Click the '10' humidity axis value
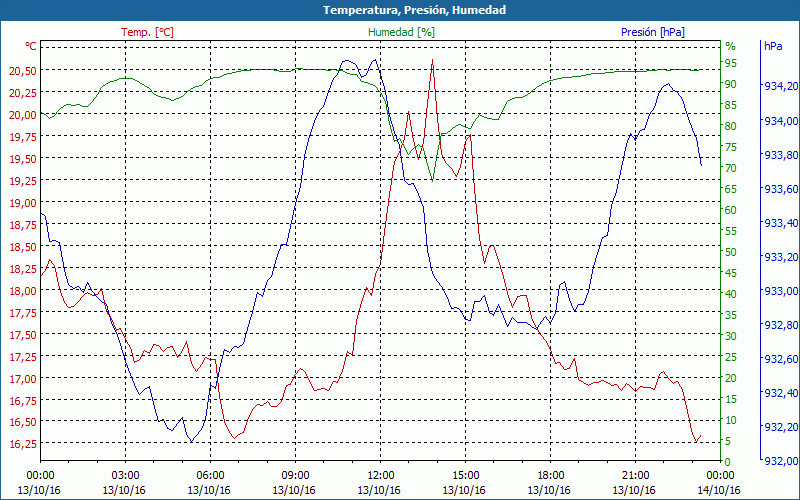The image size is (800, 500). click(x=731, y=420)
